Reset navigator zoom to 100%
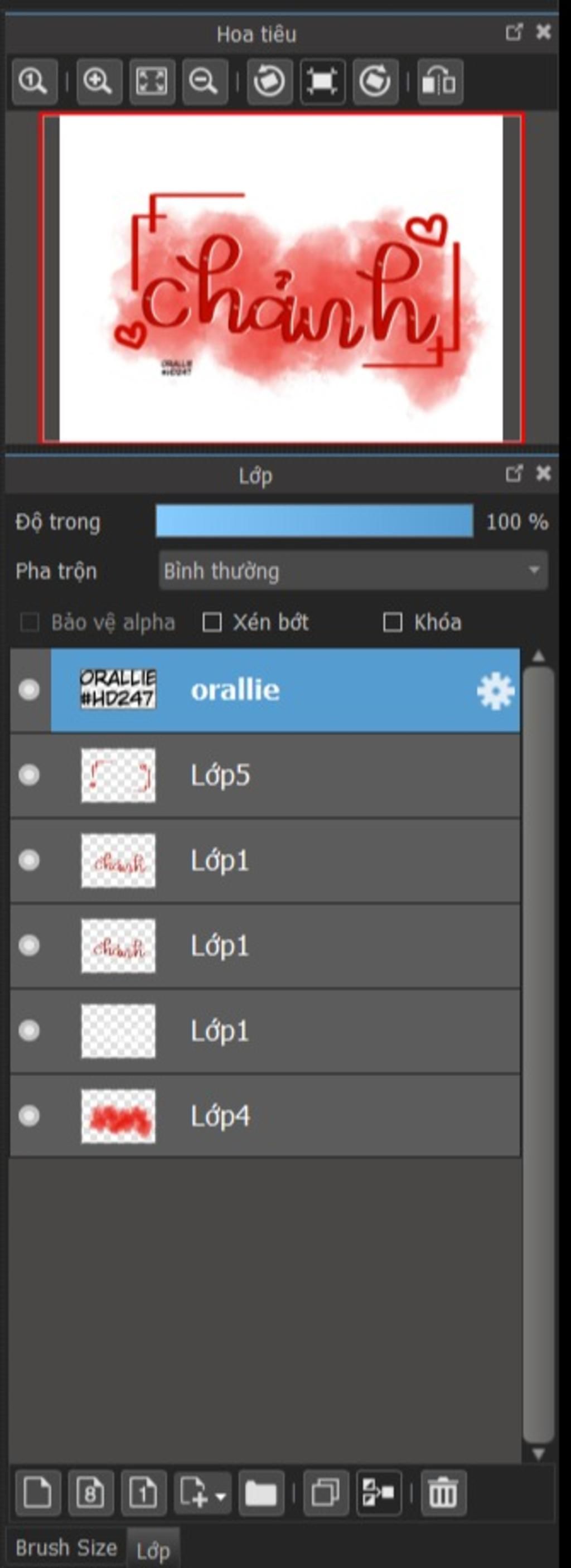The height and width of the screenshot is (1568, 571). point(34,81)
